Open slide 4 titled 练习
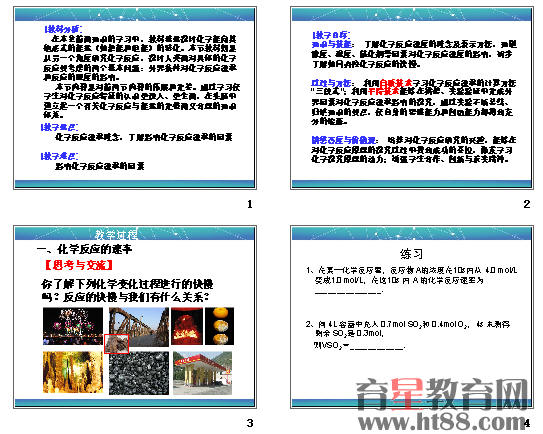543x434 pixels. pyautogui.click(x=412, y=317)
